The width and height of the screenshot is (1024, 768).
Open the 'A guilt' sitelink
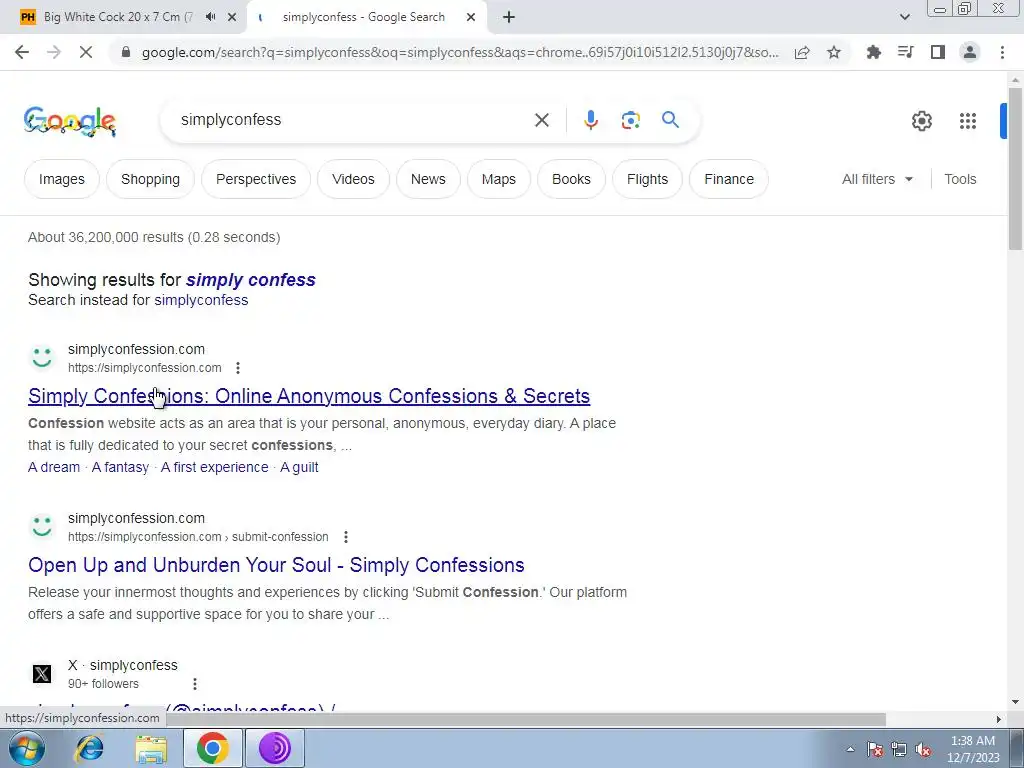(299, 468)
